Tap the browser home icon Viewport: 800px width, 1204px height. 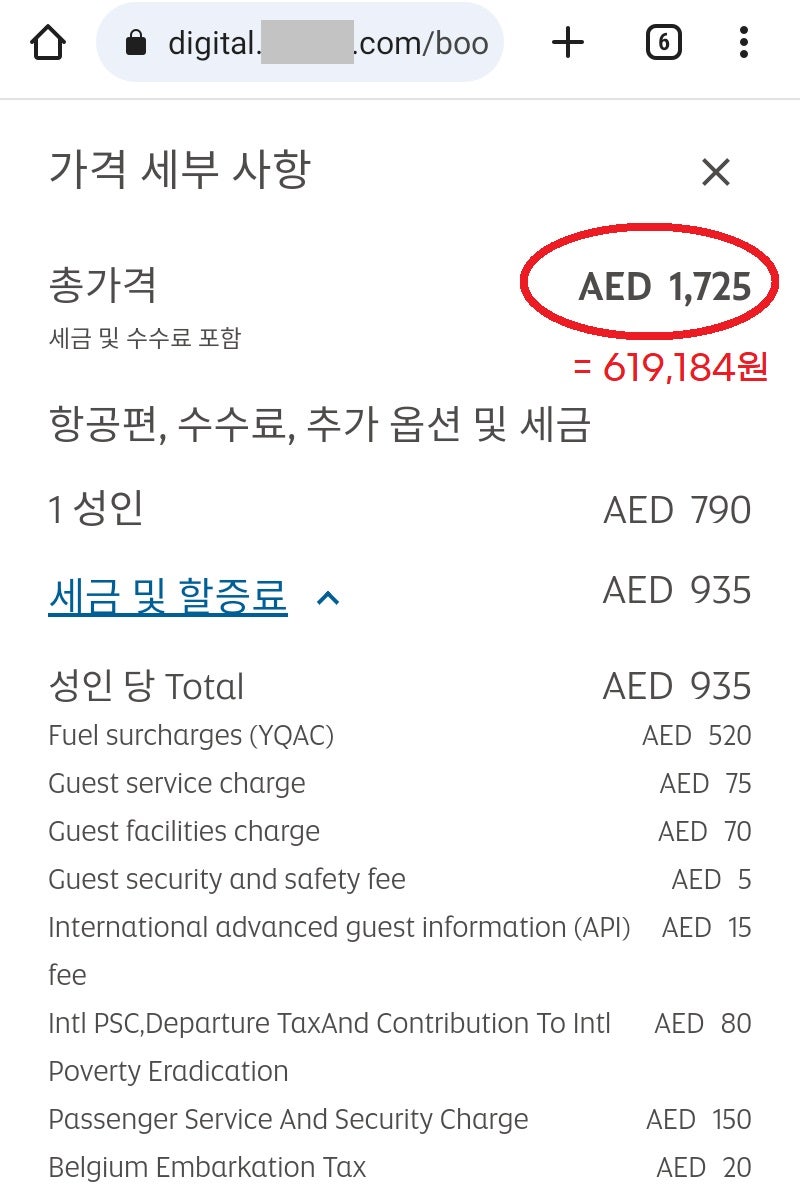pos(48,42)
